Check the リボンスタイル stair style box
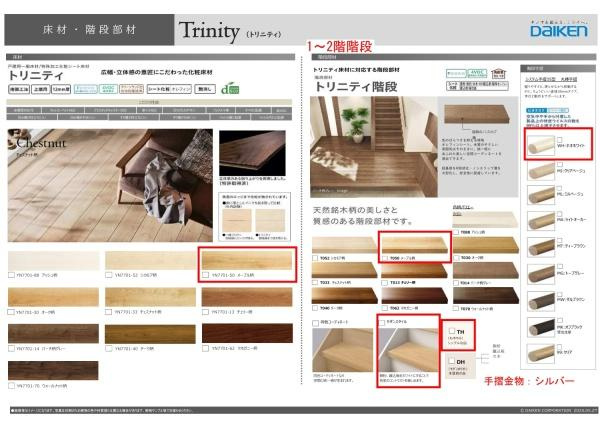600x423 pixels. 382,322
